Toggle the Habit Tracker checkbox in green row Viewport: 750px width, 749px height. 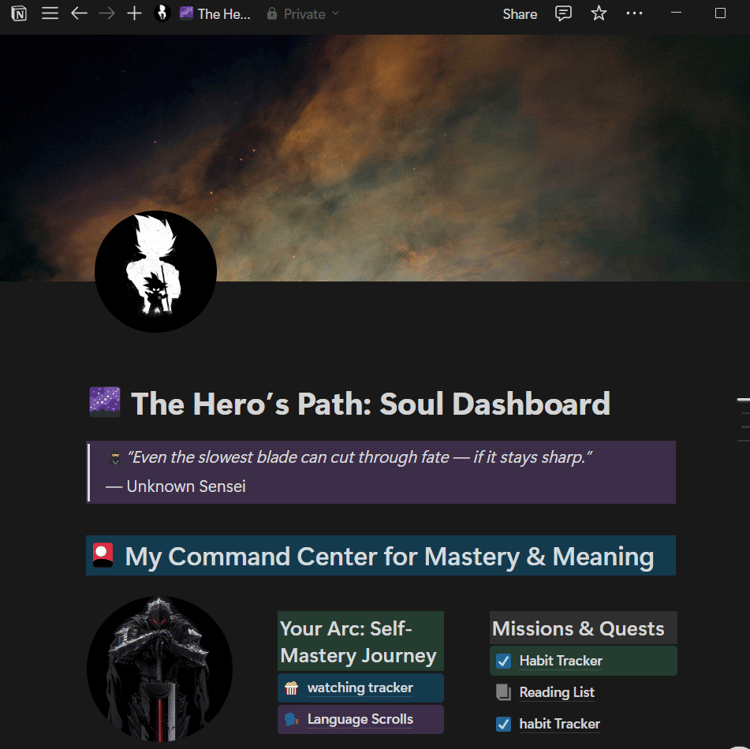click(503, 661)
